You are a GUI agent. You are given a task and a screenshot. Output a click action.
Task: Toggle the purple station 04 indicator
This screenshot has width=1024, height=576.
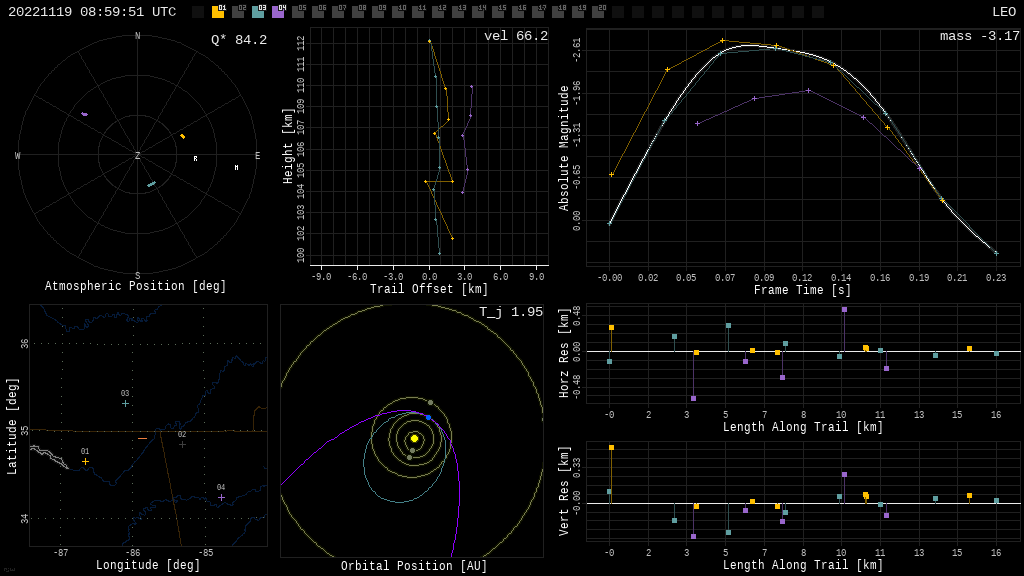[278, 12]
